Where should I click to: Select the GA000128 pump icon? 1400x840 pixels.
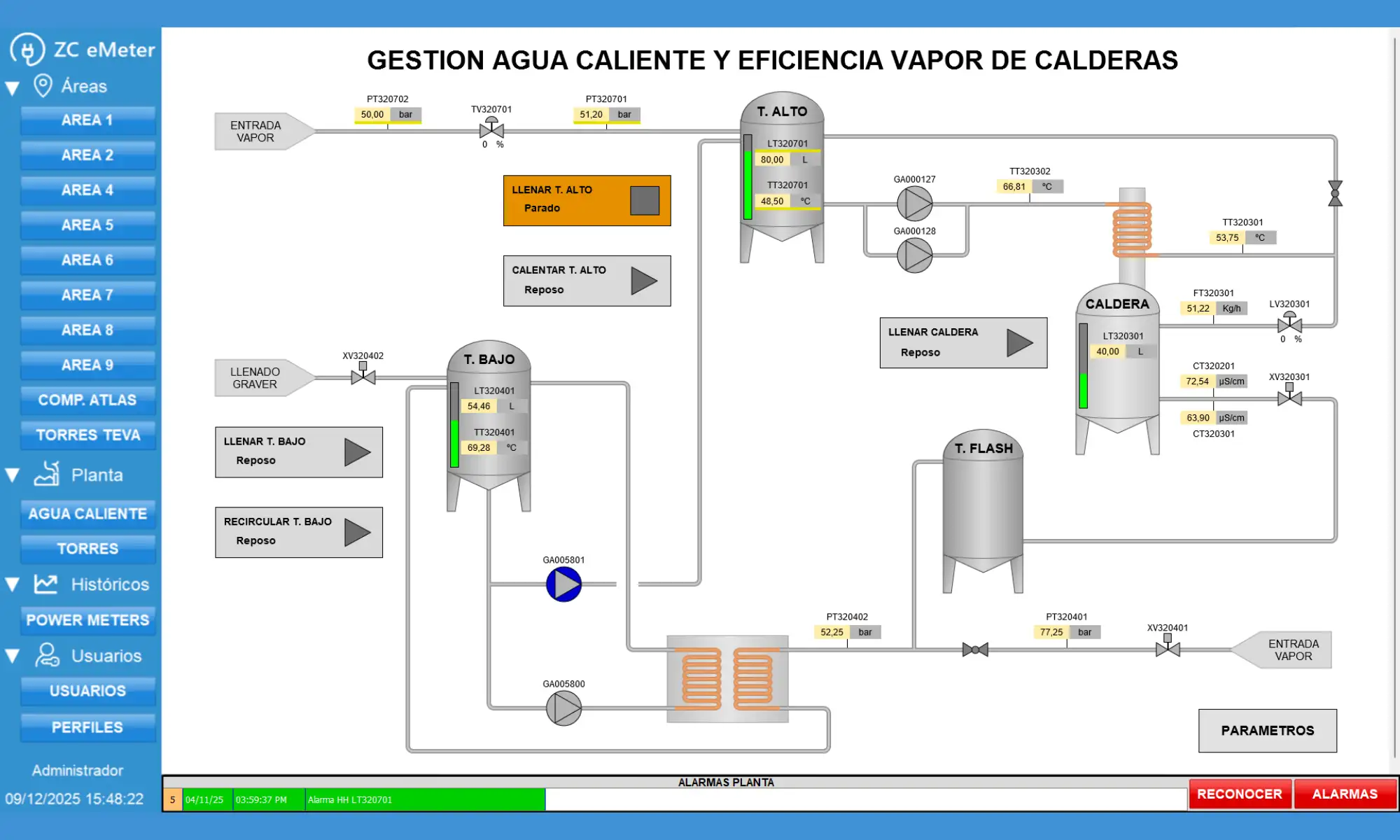coord(914,255)
